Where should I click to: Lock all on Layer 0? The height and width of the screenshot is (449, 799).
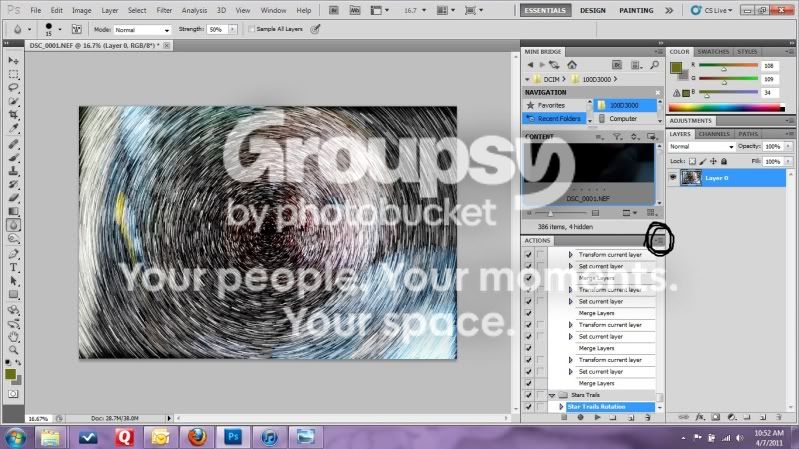coord(724,161)
